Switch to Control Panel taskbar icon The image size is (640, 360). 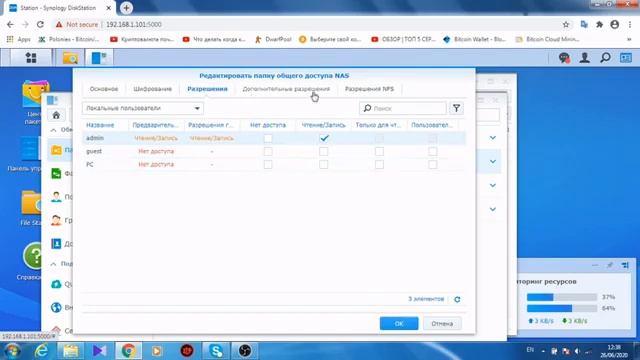click(x=99, y=58)
